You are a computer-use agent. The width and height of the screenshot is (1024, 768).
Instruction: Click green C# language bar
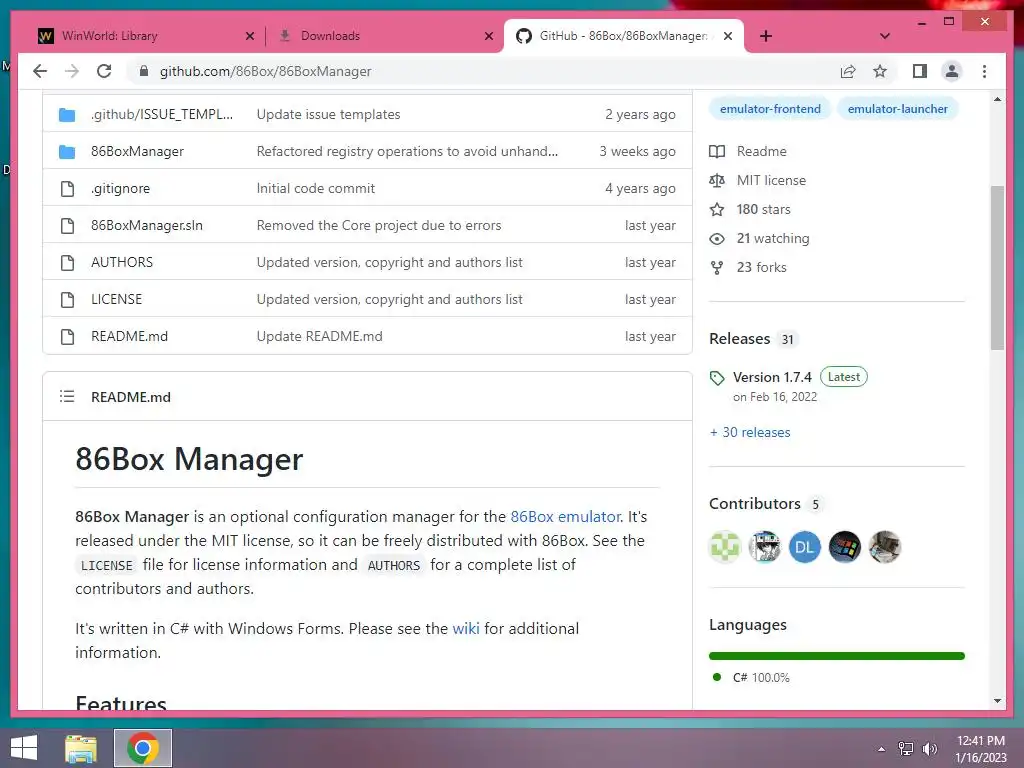point(837,656)
